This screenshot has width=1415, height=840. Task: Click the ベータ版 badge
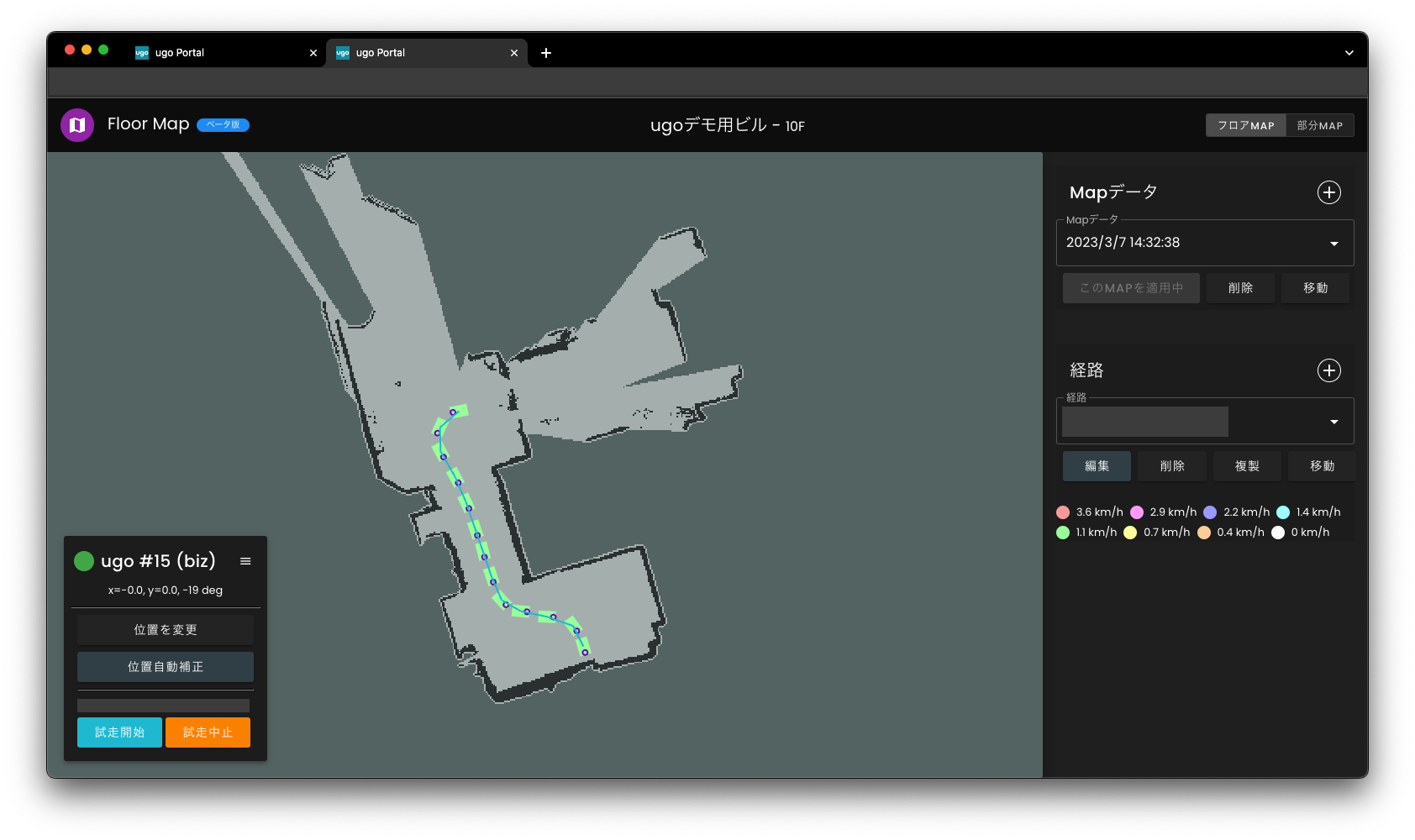point(223,125)
